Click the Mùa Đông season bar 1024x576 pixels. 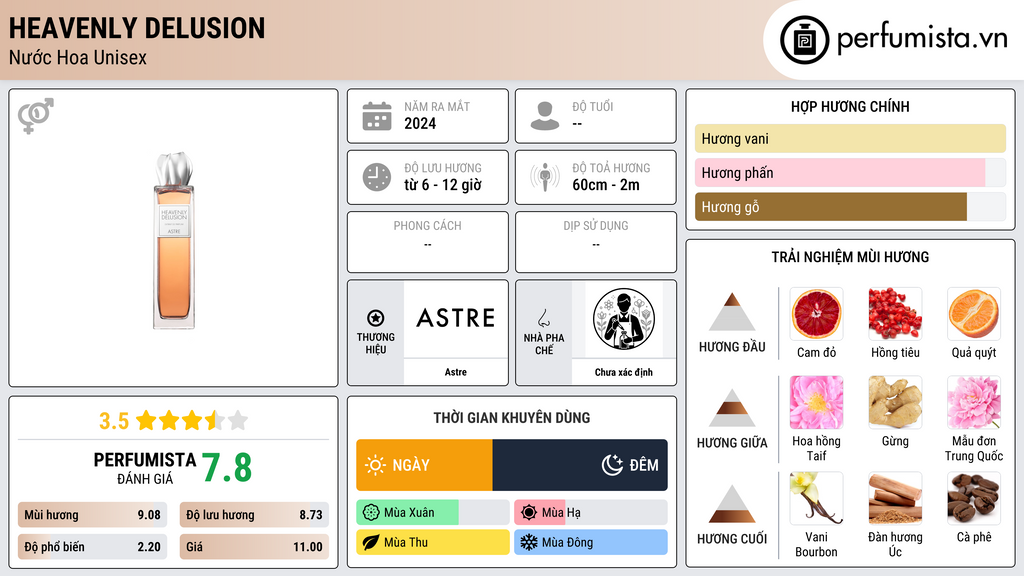591,542
